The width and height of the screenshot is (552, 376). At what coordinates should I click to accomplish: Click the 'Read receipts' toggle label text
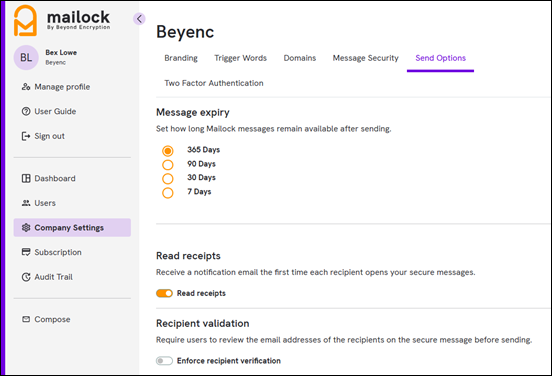pos(201,293)
